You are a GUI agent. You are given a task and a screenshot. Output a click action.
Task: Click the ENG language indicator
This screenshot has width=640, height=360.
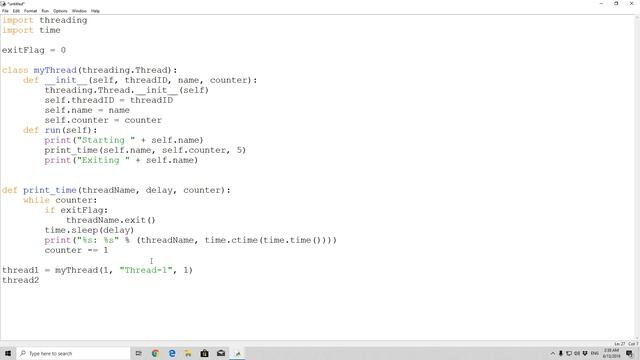pyautogui.click(x=595, y=353)
